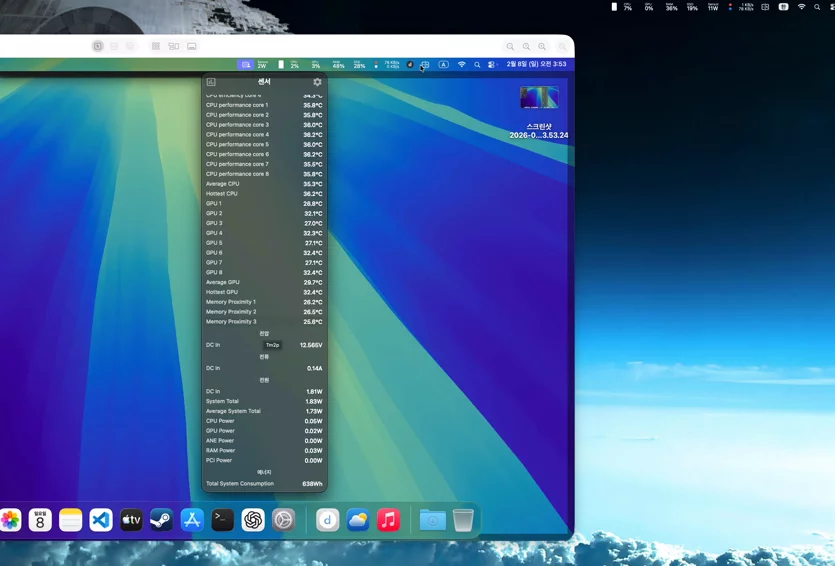Click the 'Tm2p' tooltip label
Screen dimensions: 835x566
[x=273, y=345]
